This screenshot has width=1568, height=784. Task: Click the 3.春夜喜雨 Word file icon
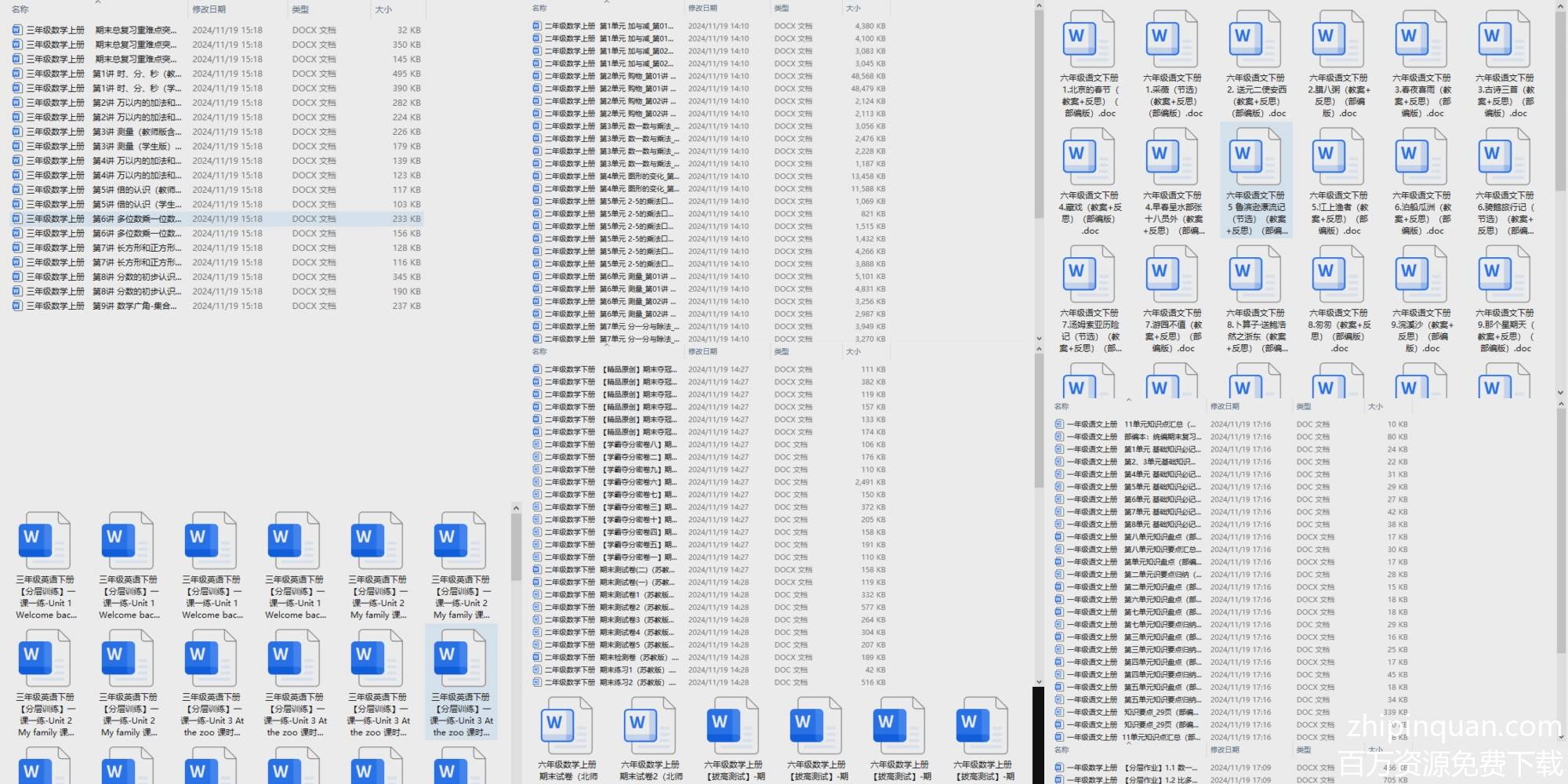tap(1421, 41)
